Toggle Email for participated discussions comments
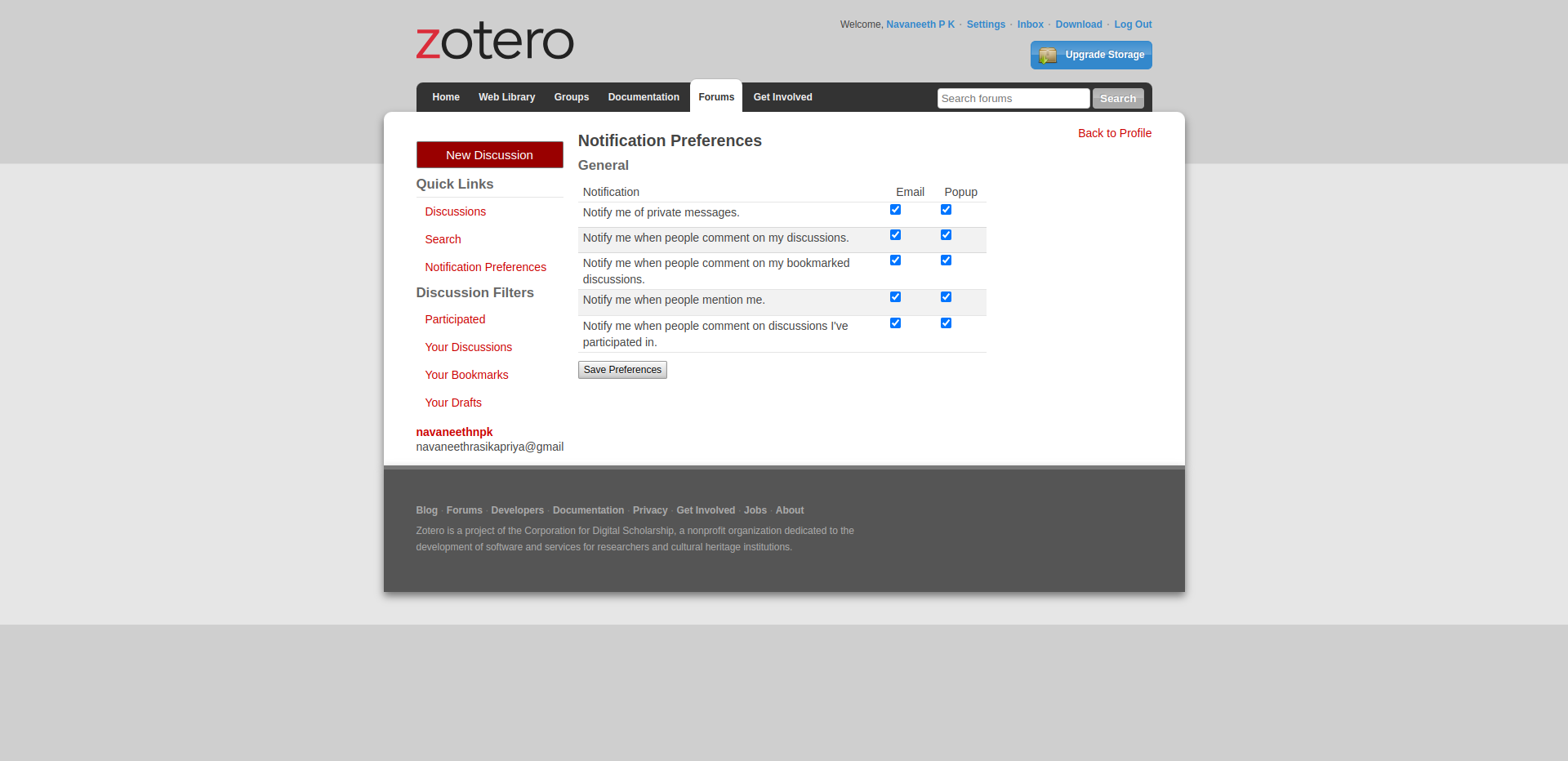The width and height of the screenshot is (1568, 761). (896, 323)
